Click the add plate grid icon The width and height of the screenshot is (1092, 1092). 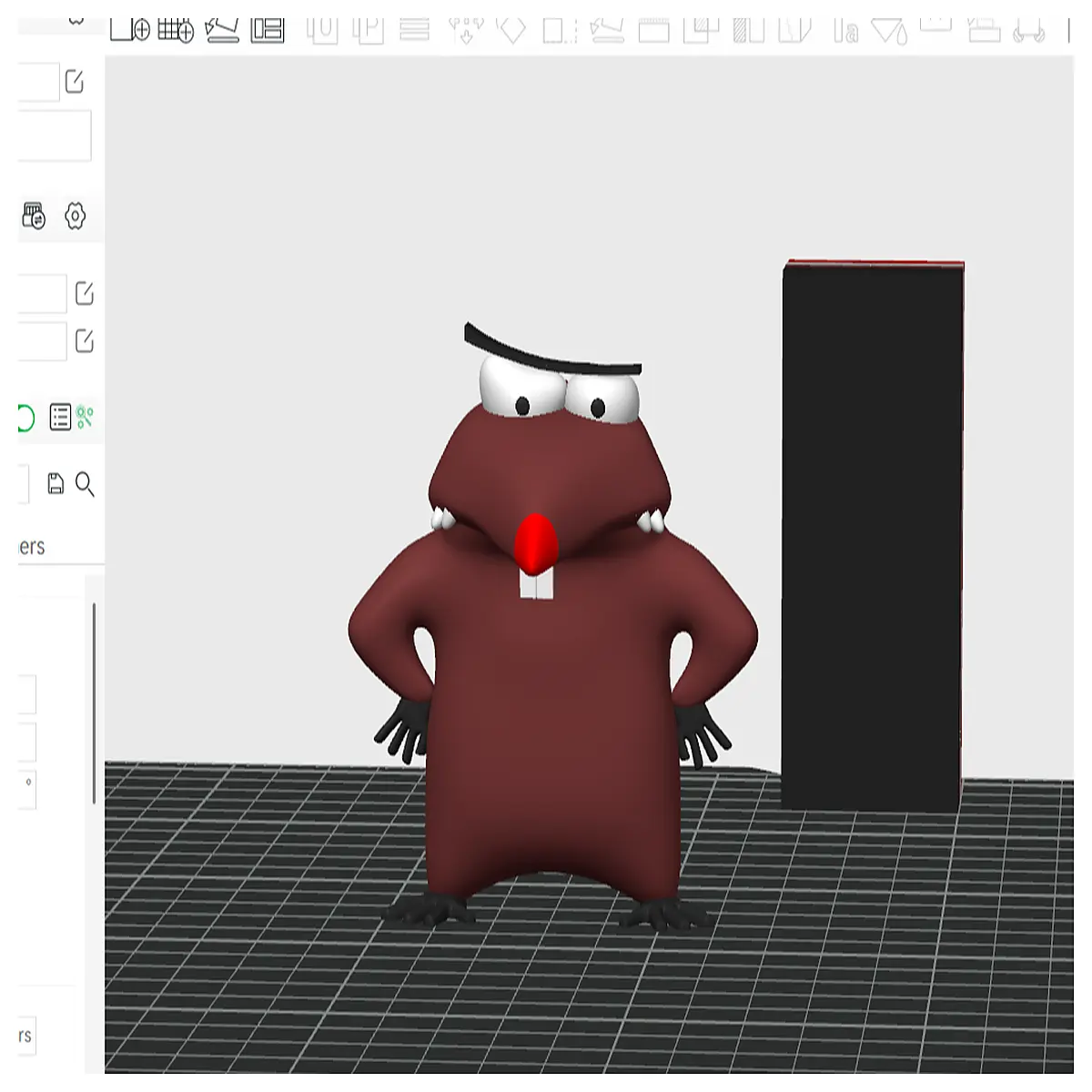pos(176,30)
